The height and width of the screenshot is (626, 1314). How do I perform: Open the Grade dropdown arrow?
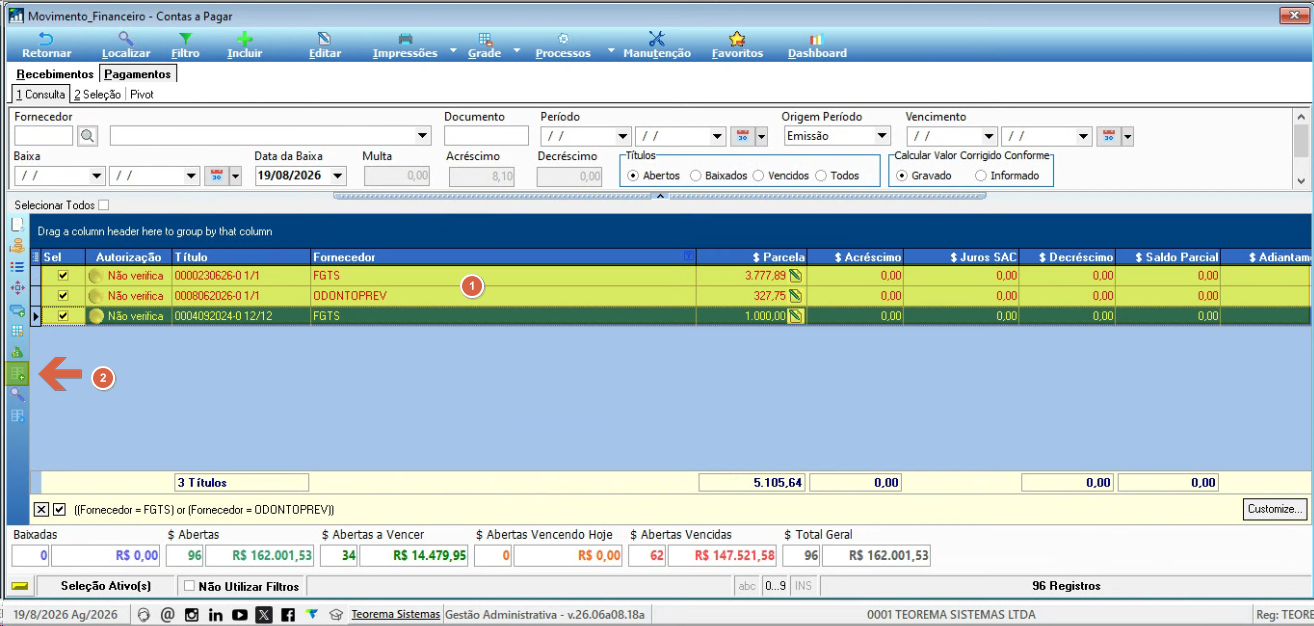click(517, 49)
